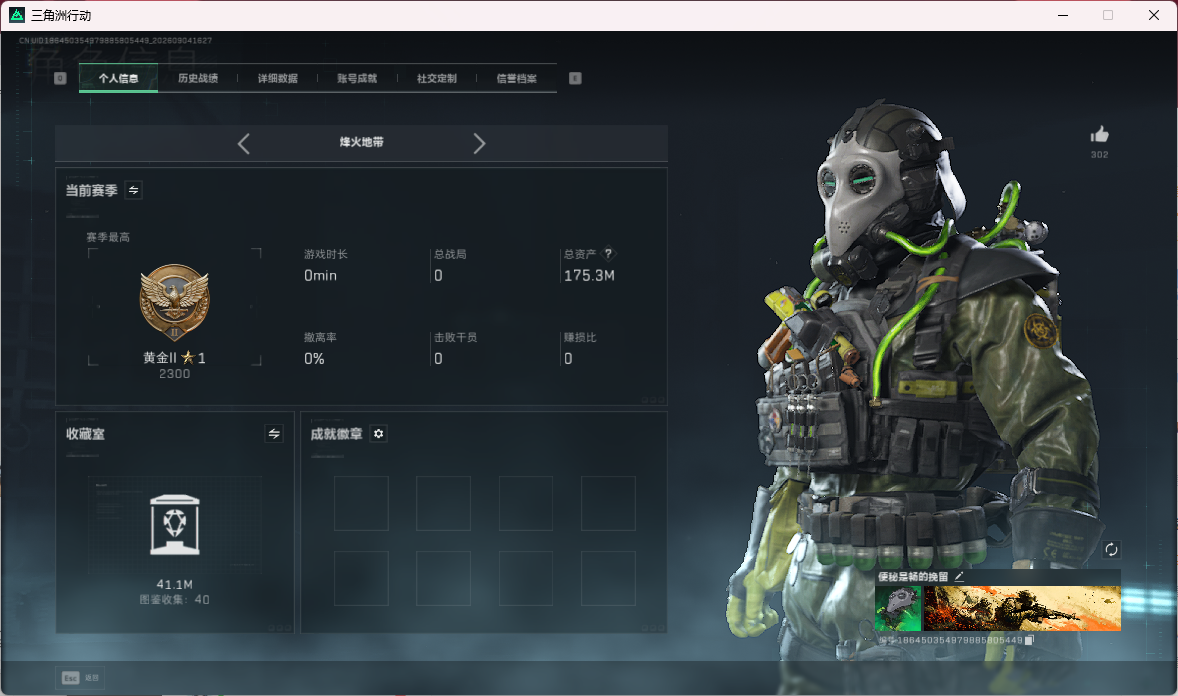1178x696 pixels.
Task: Click the 黄金II ★1 rank label
Action: [174, 358]
